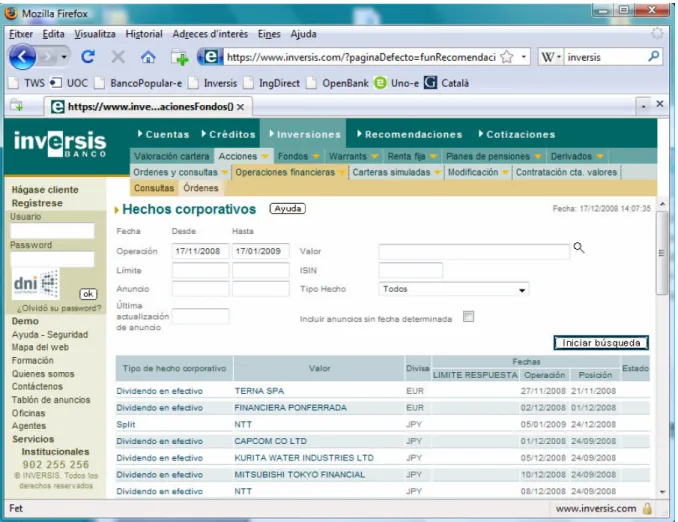Image resolution: width=678 pixels, height=522 pixels.
Task: Select the Cotizaciones main section
Action: (x=517, y=135)
